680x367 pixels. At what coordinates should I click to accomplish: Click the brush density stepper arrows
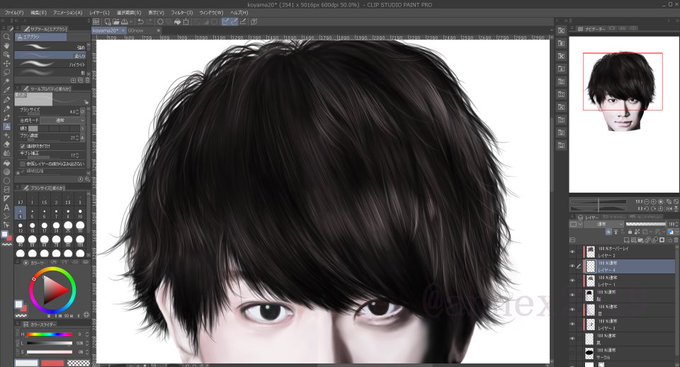point(78,138)
